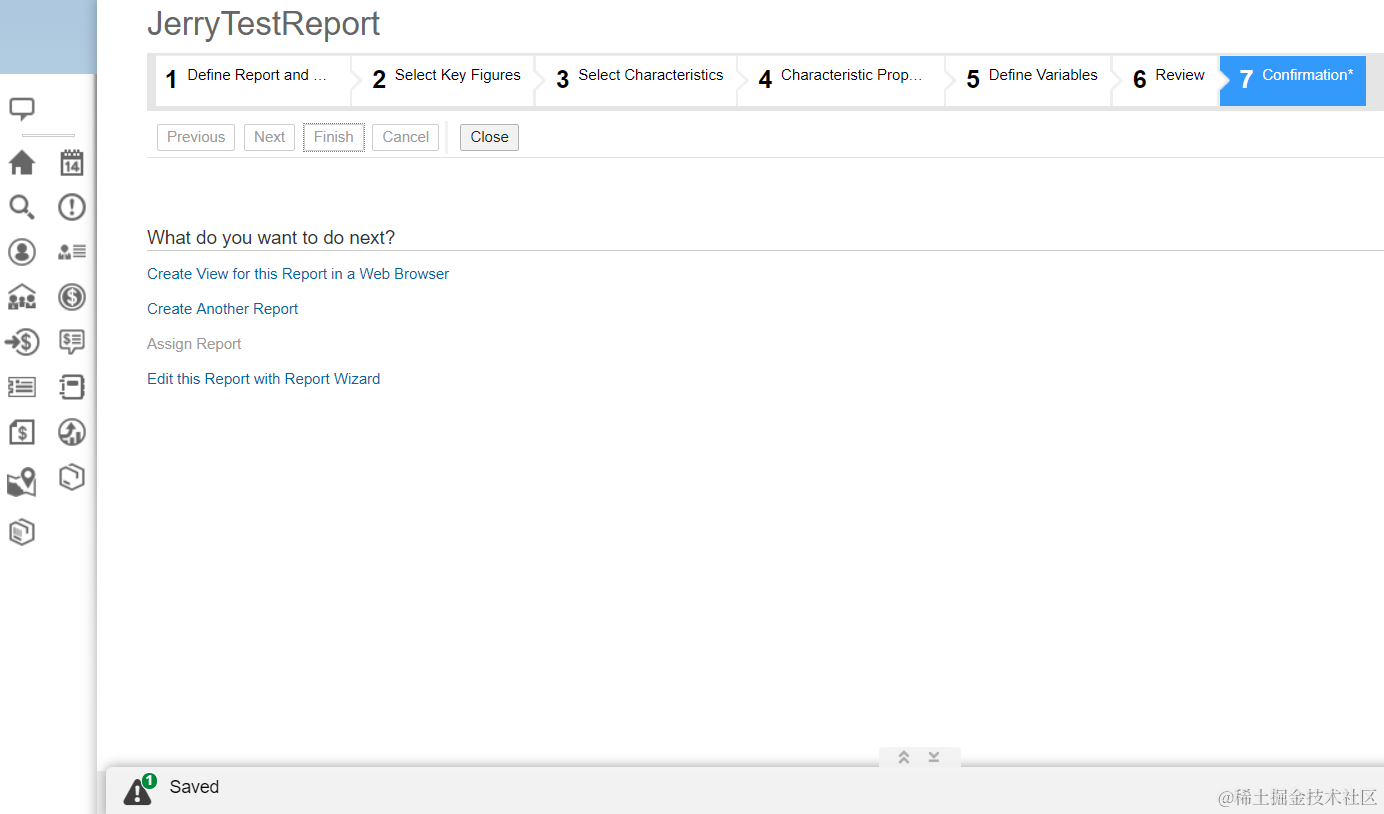Go to step 4 Characteristic Properties
Viewport: 1384px width, 814px height.
(x=840, y=80)
